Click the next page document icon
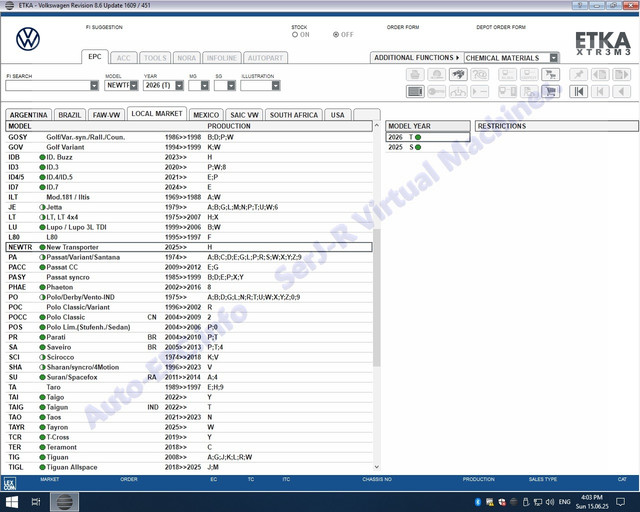The width and height of the screenshot is (640, 512). click(x=622, y=75)
